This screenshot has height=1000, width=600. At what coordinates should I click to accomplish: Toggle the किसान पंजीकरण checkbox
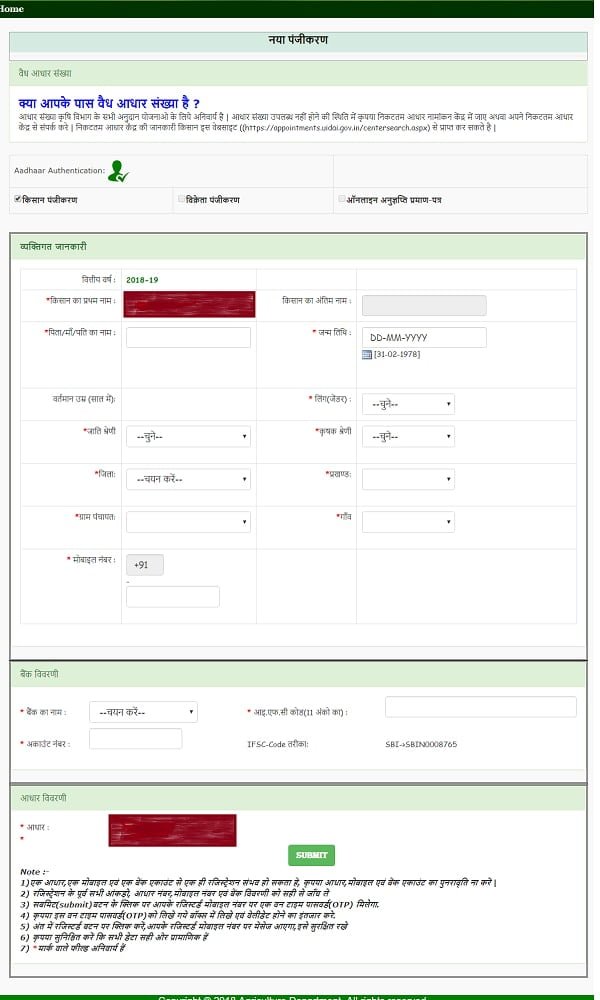pyautogui.click(x=18, y=199)
